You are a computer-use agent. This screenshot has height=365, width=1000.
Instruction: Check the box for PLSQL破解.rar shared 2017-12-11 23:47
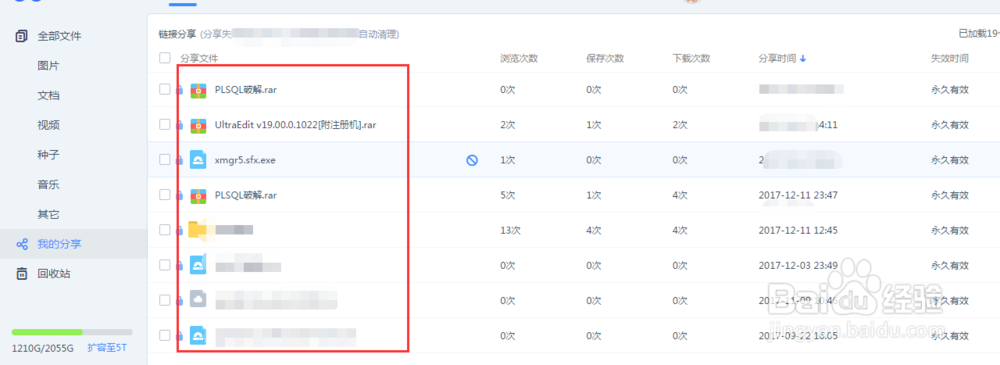(165, 195)
